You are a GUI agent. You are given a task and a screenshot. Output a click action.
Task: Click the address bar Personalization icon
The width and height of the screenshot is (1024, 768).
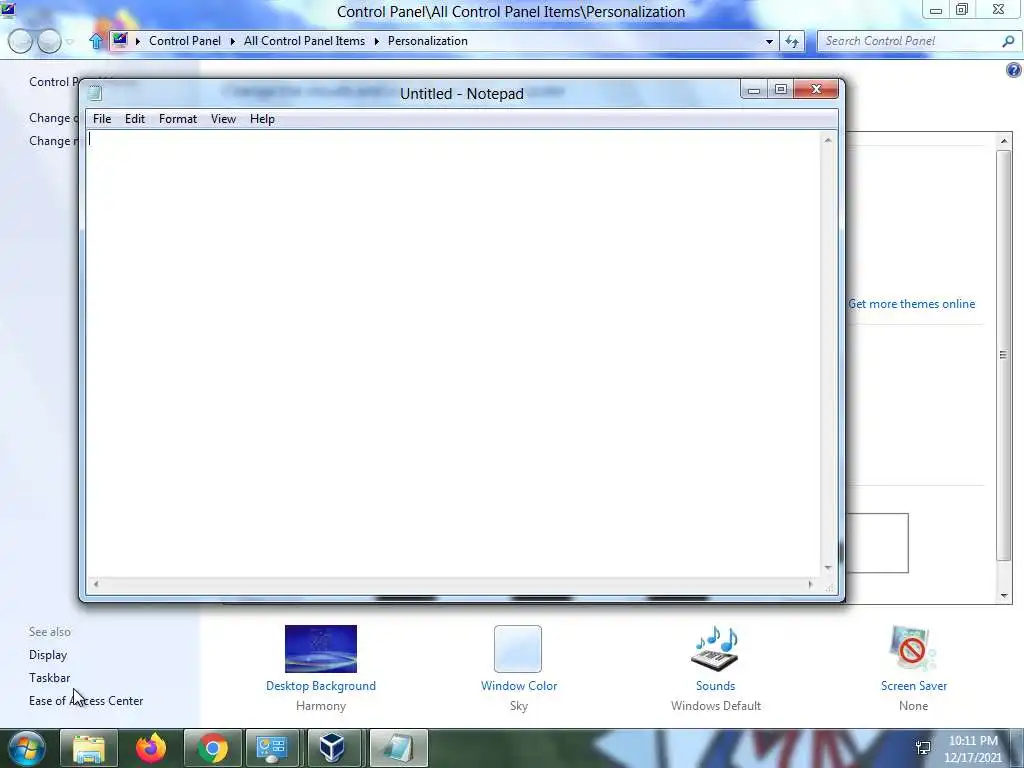click(120, 40)
